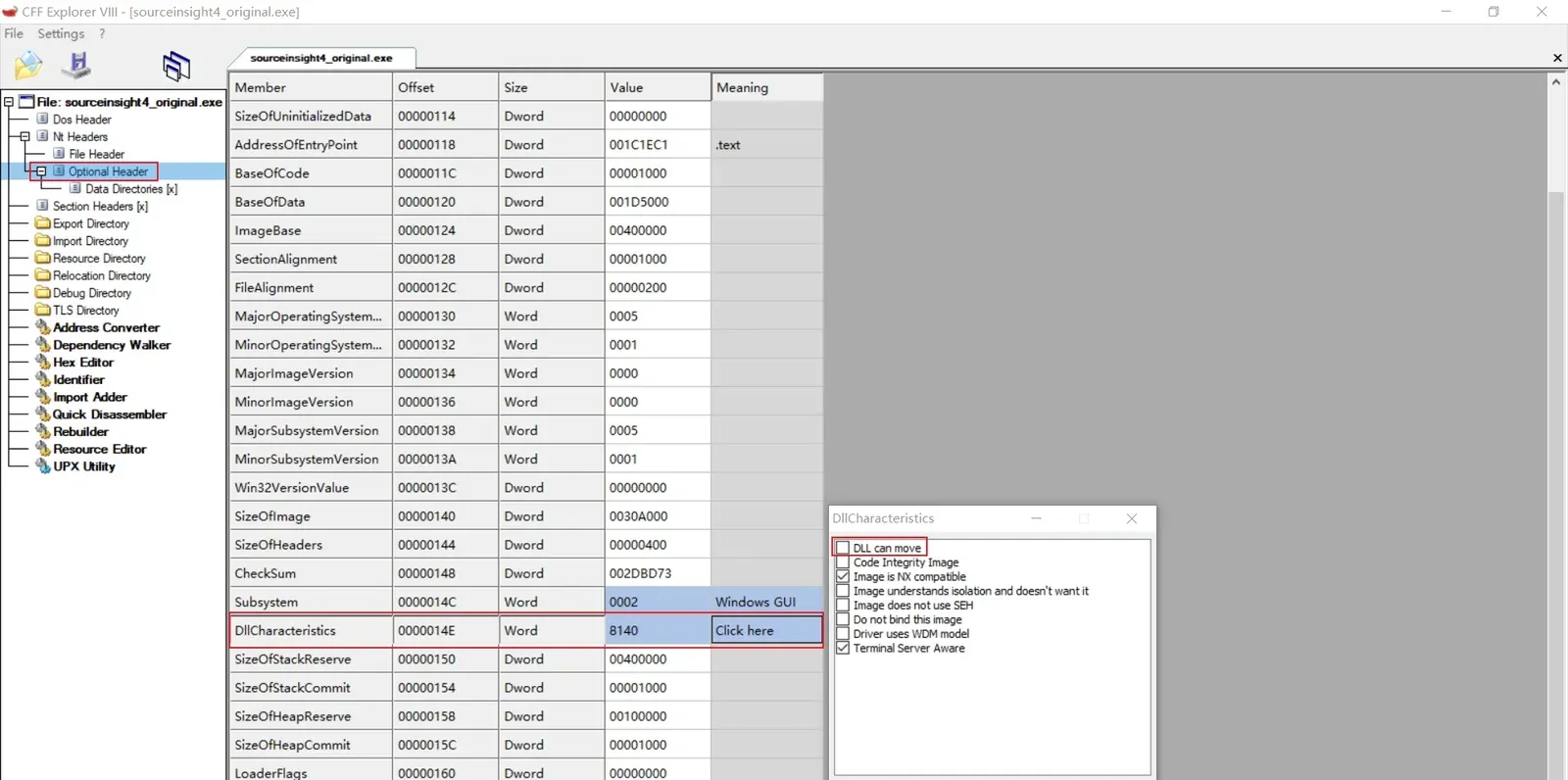Close the DllCharacteristics popup window
The width and height of the screenshot is (1568, 780).
tap(1132, 518)
